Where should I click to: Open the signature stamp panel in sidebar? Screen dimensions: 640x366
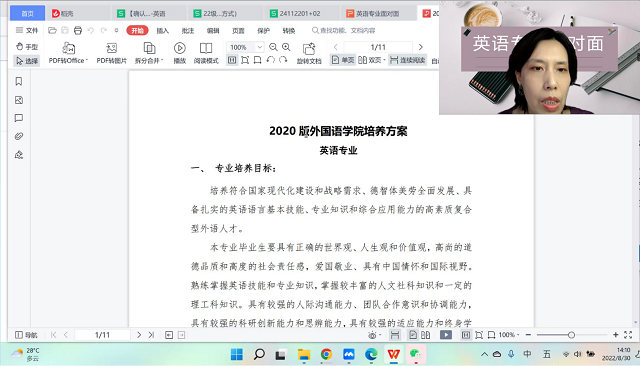[x=19, y=155]
